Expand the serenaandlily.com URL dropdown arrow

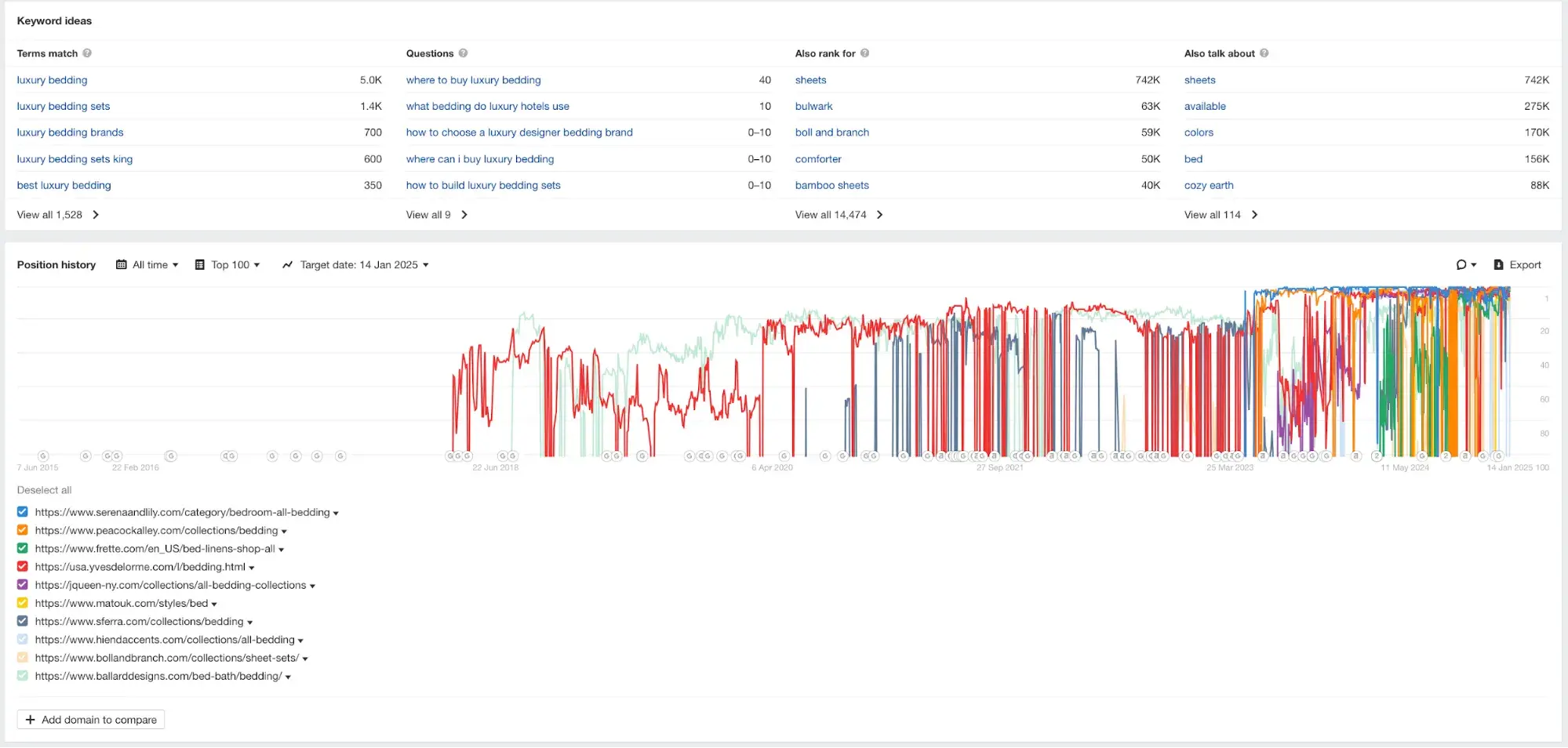click(x=336, y=514)
